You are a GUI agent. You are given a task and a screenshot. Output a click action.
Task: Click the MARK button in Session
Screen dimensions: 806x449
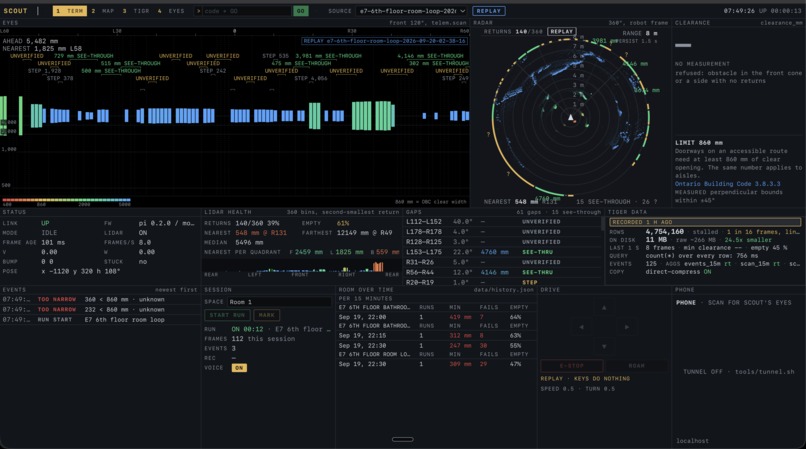(x=267, y=315)
